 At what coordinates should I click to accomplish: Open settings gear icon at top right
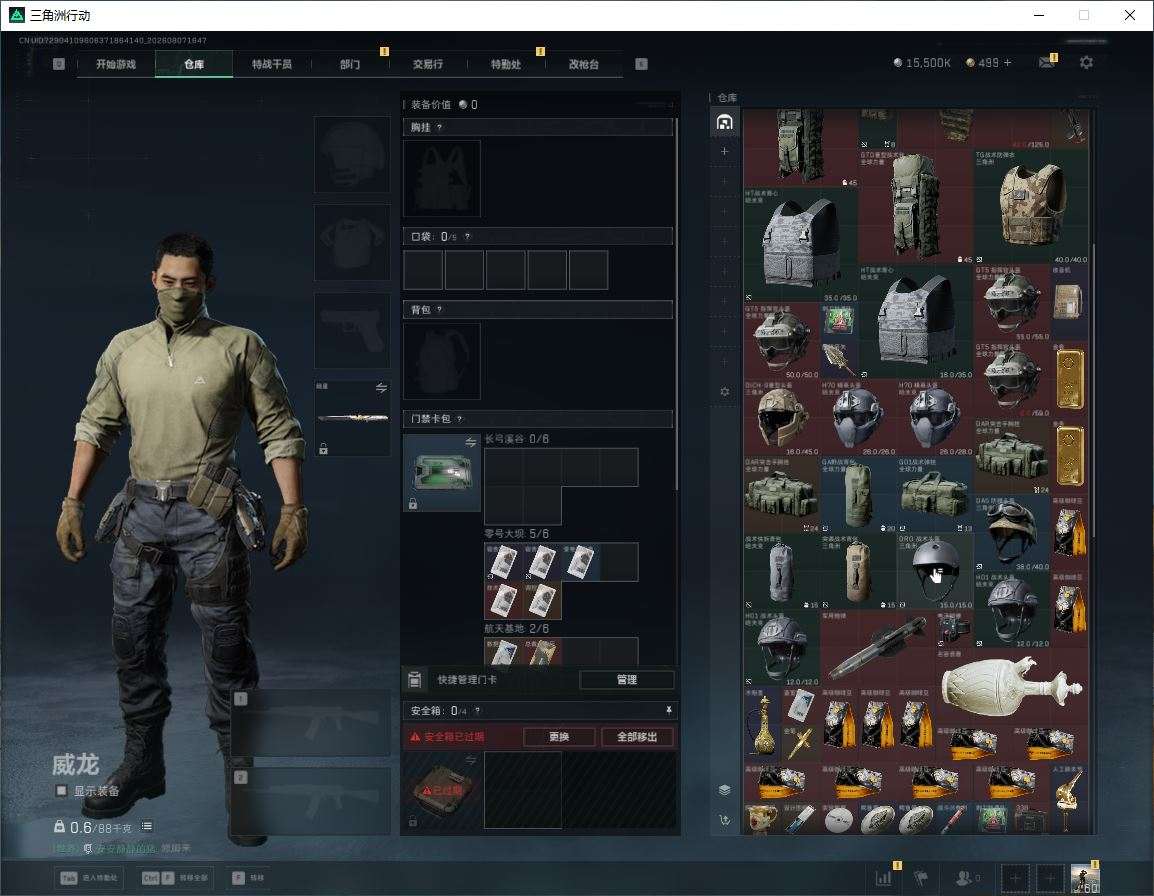(x=1086, y=63)
